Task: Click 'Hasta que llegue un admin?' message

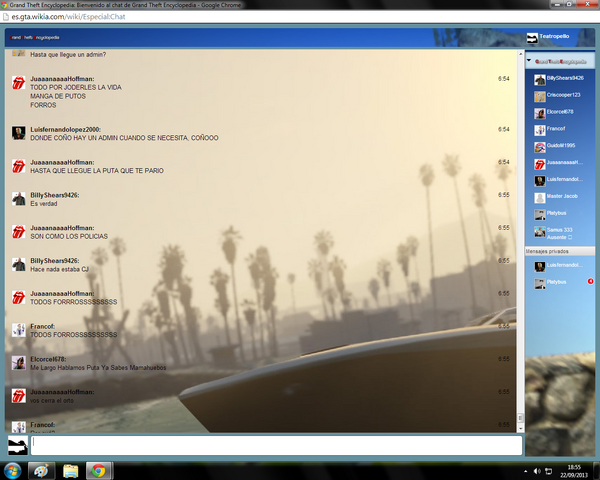Action: [x=68, y=54]
